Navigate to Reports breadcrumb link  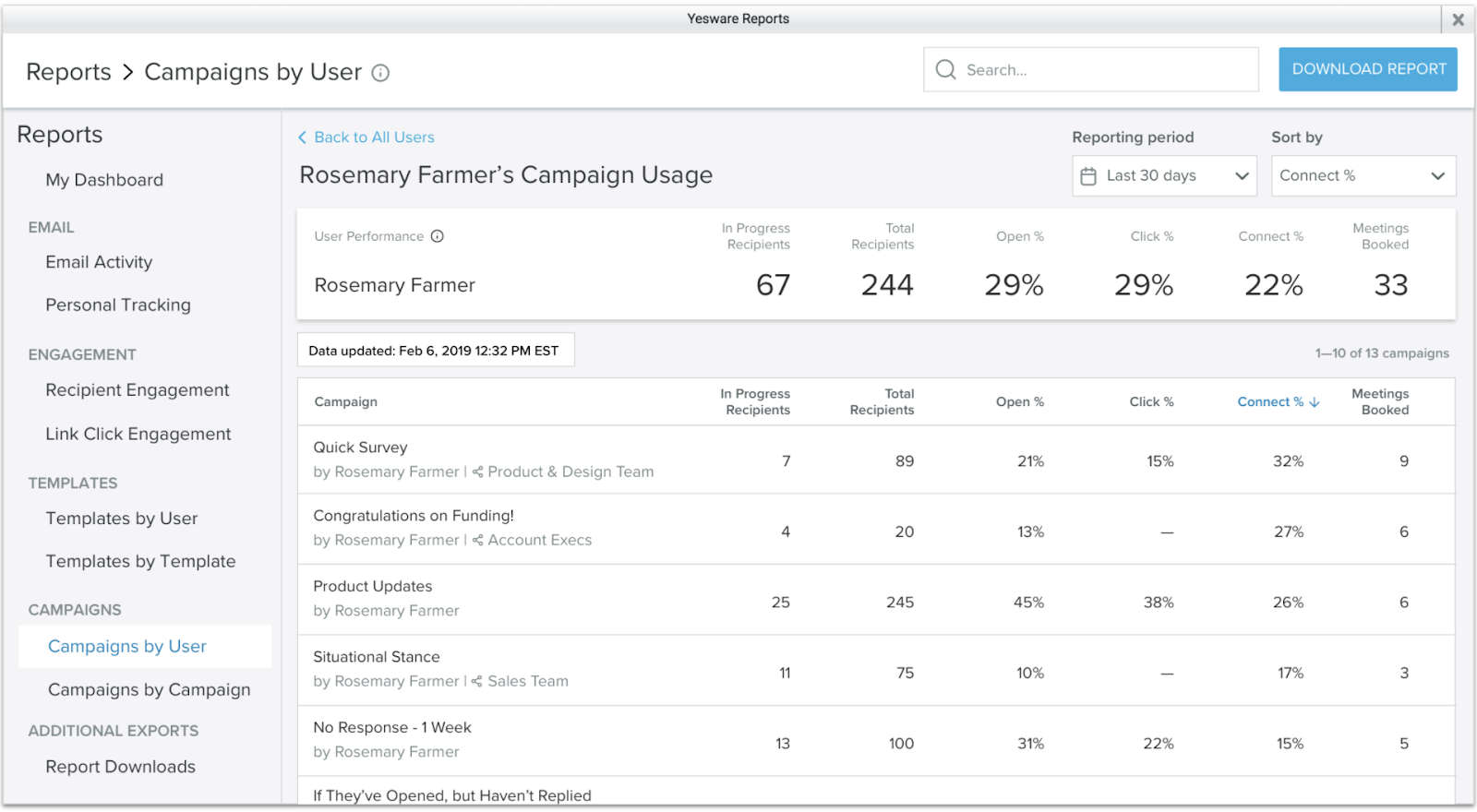pyautogui.click(x=68, y=72)
